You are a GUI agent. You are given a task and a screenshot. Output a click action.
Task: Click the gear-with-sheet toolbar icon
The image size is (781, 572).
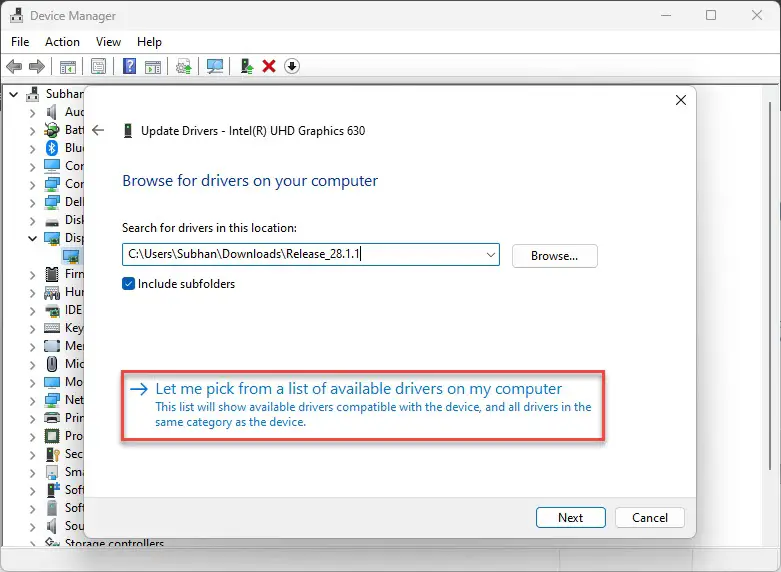184,66
